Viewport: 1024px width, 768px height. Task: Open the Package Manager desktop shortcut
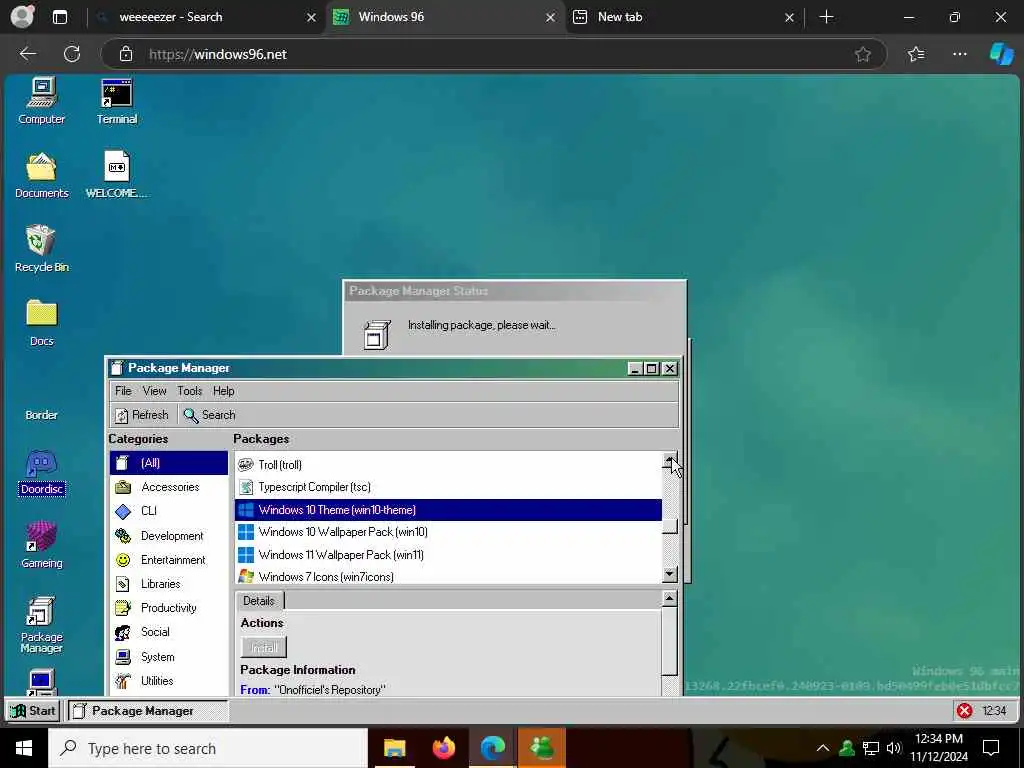pyautogui.click(x=42, y=624)
